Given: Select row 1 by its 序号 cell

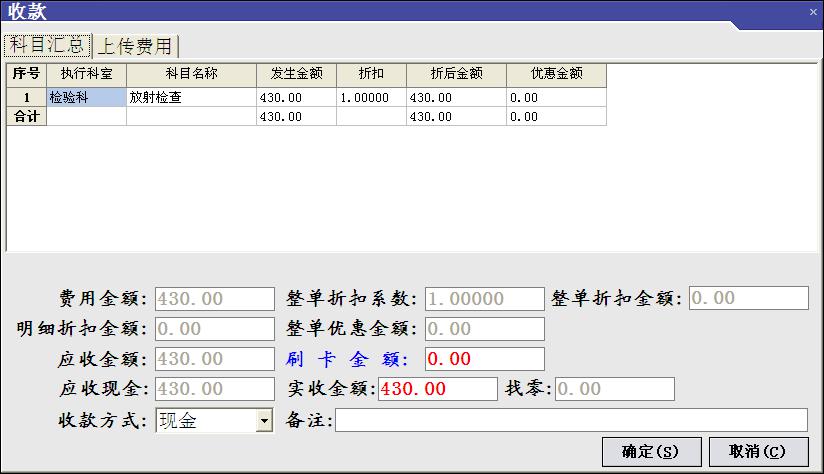Looking at the screenshot, I should click(x=26, y=98).
